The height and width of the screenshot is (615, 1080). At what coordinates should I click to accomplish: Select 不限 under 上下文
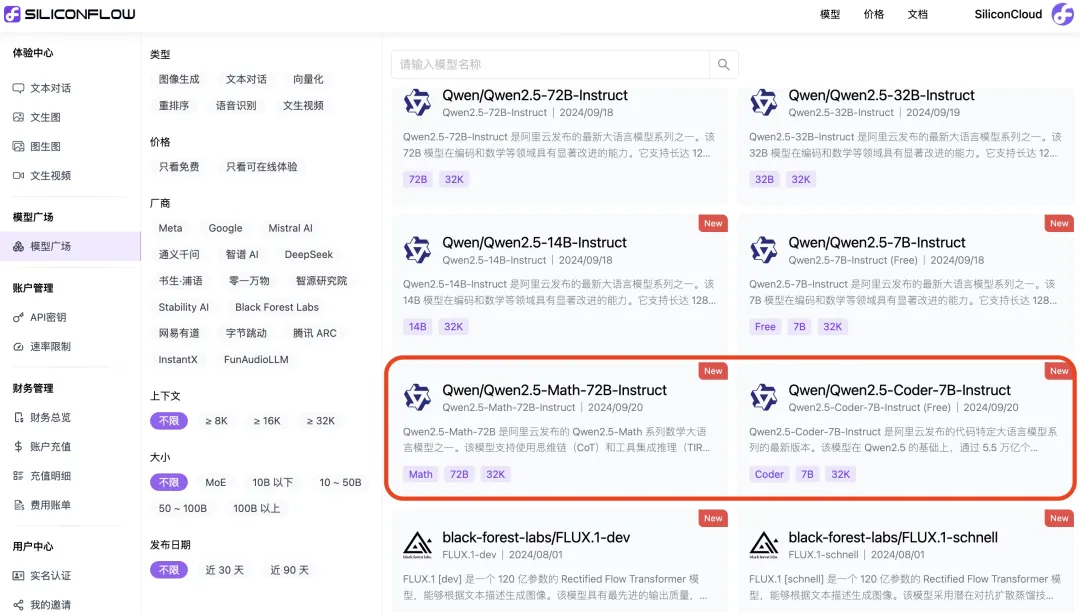point(169,421)
